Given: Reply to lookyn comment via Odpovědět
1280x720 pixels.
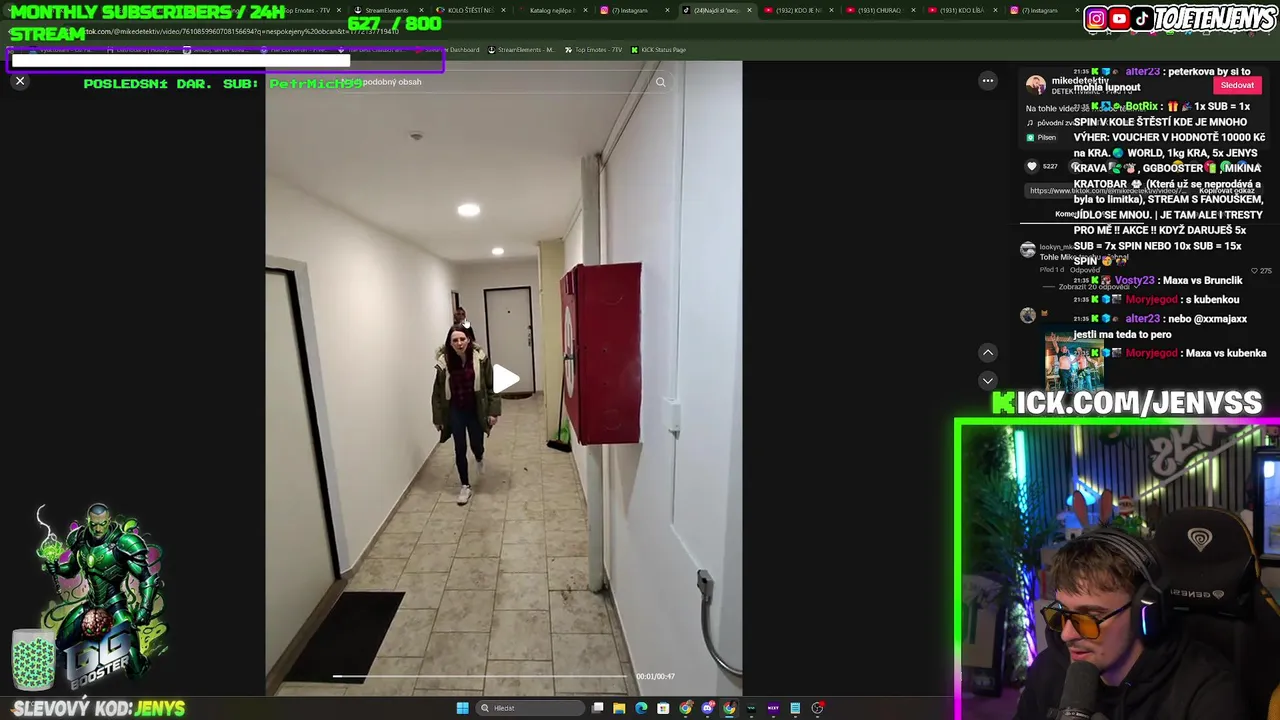Looking at the screenshot, I should coord(1085,270).
